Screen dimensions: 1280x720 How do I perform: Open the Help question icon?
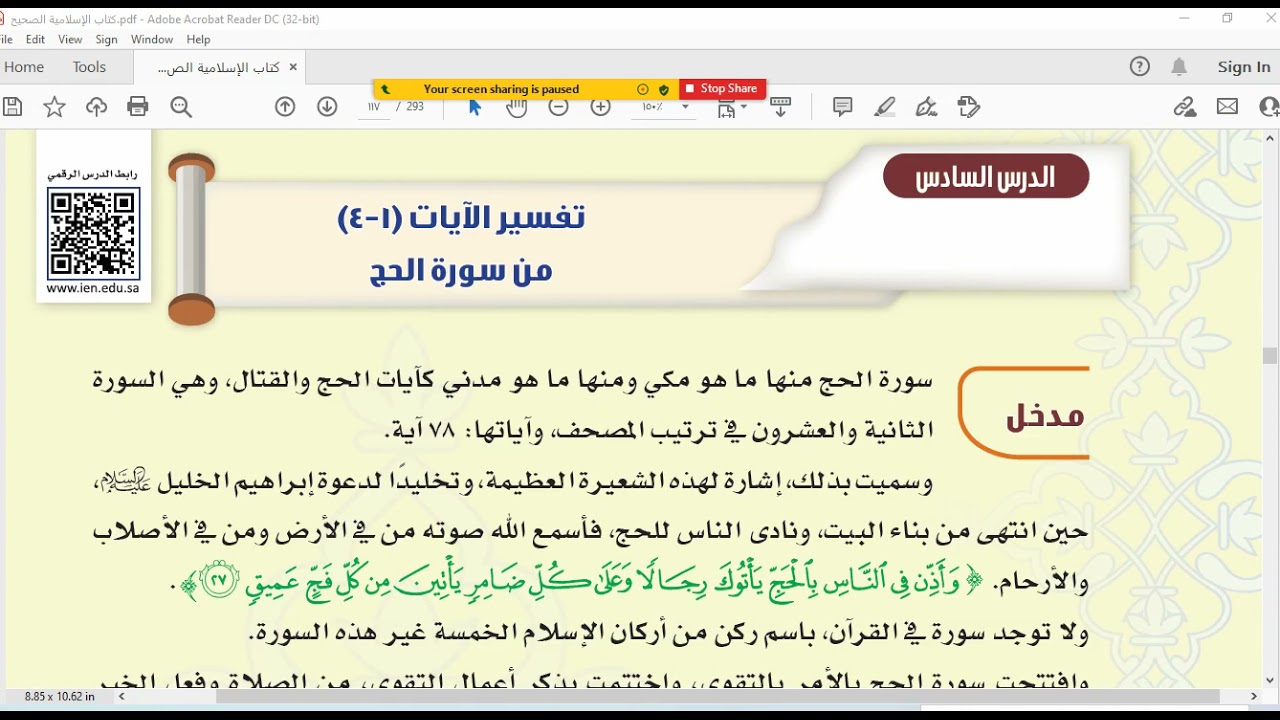pos(1140,67)
